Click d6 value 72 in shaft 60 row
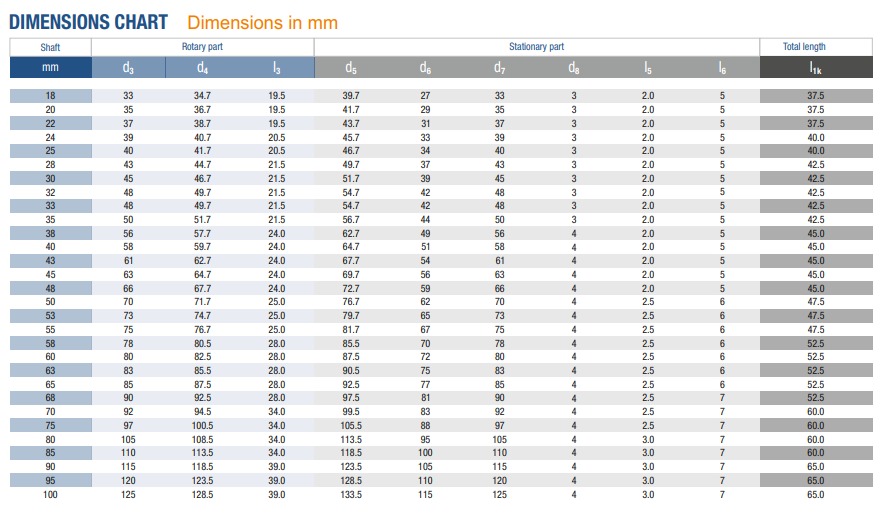 pyautogui.click(x=425, y=357)
